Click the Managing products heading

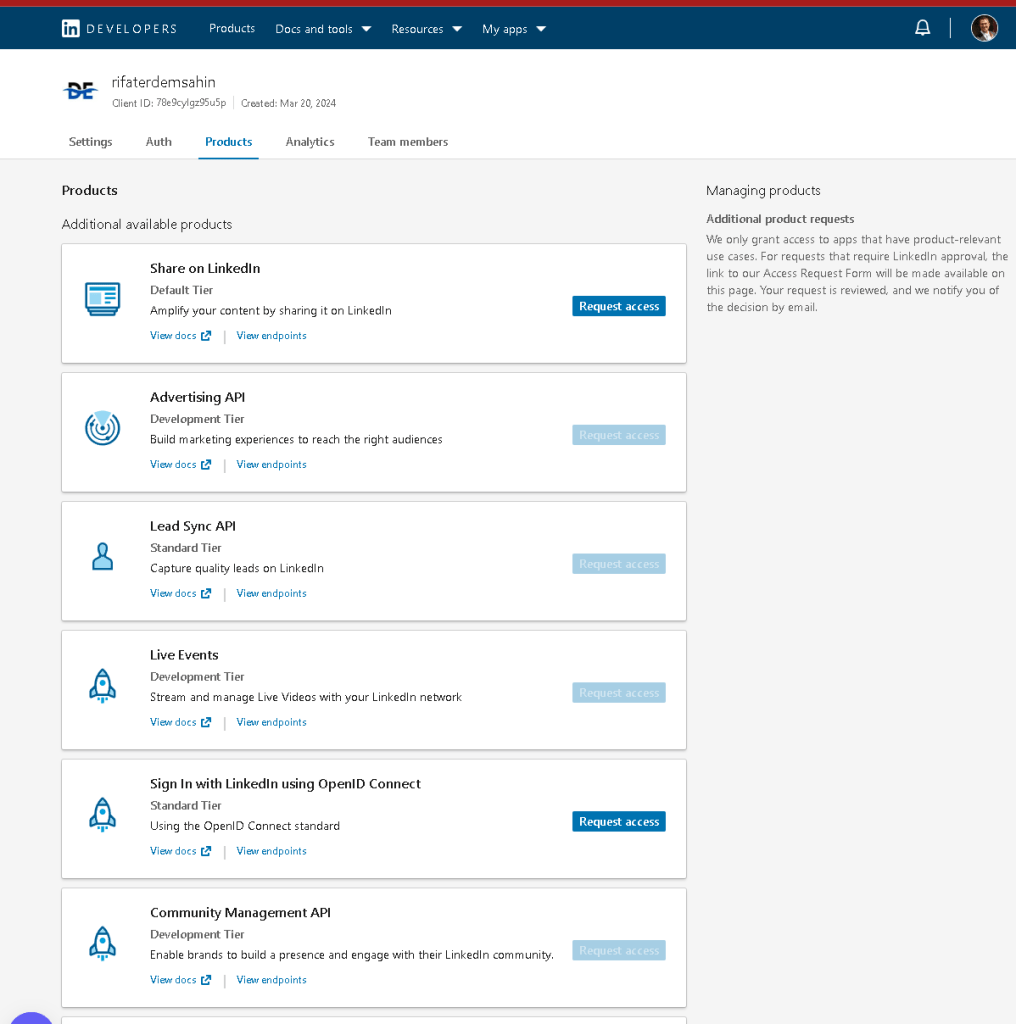pos(763,191)
